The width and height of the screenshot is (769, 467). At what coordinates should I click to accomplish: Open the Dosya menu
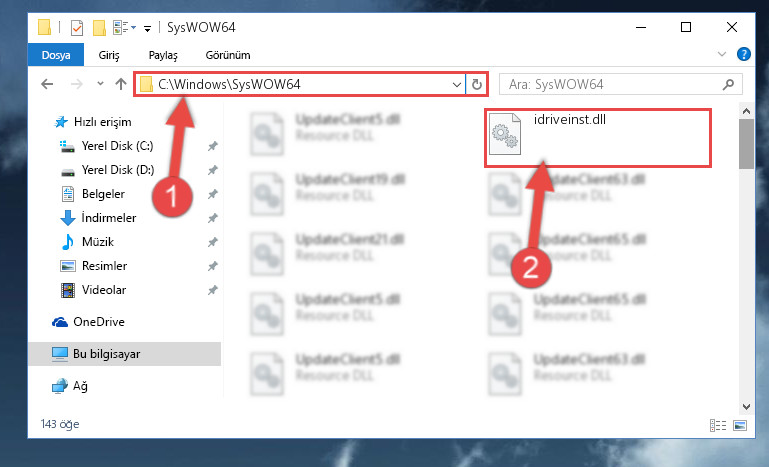point(55,55)
